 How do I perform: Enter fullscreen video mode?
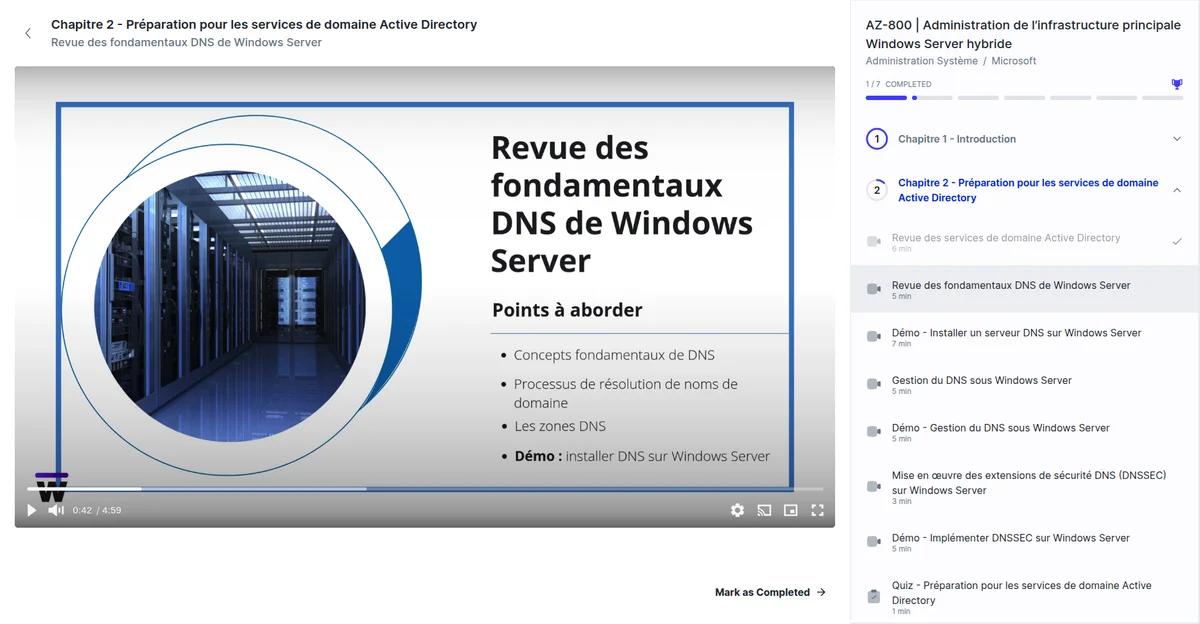pos(817,510)
